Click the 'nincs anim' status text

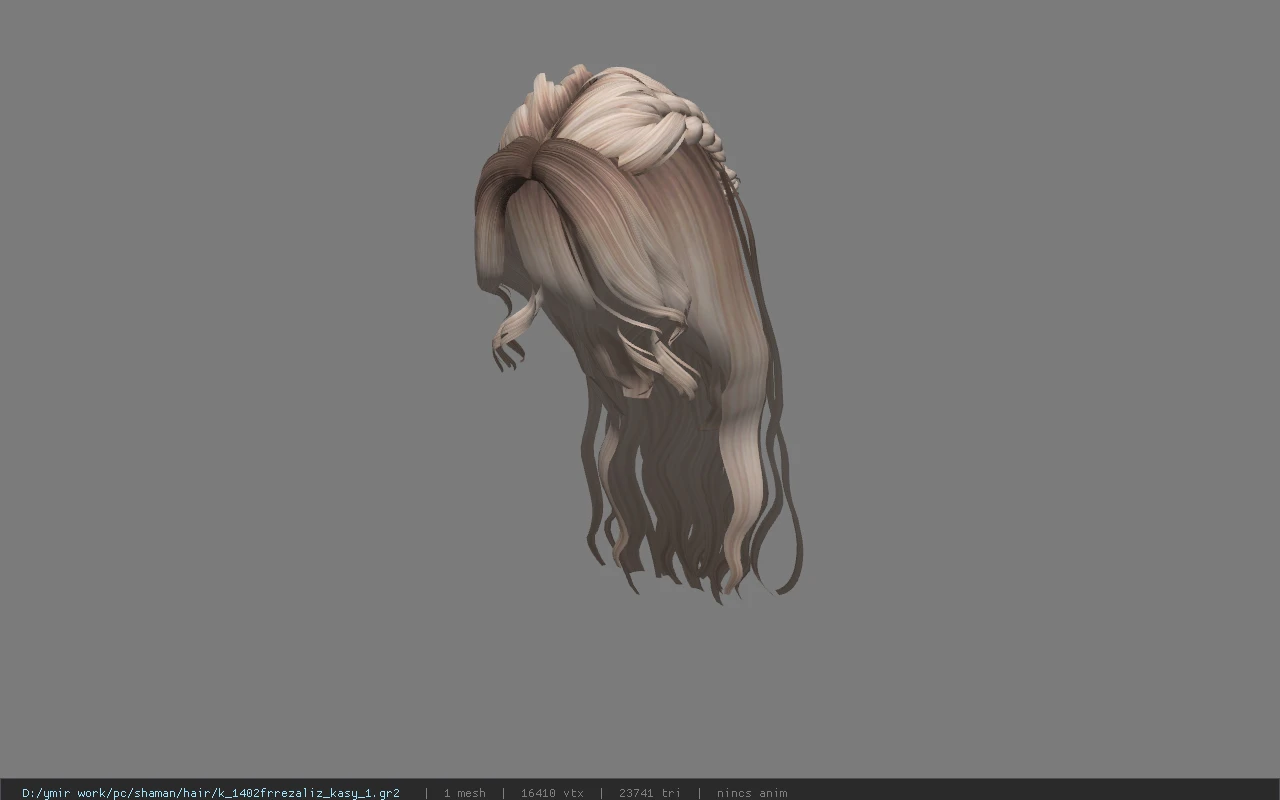(752, 793)
